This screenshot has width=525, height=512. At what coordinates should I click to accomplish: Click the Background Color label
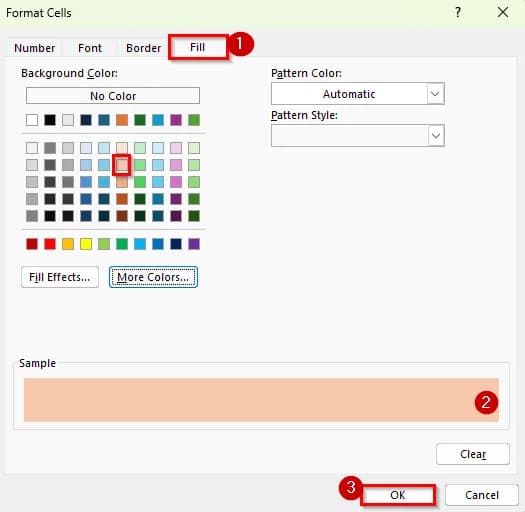(x=69, y=73)
